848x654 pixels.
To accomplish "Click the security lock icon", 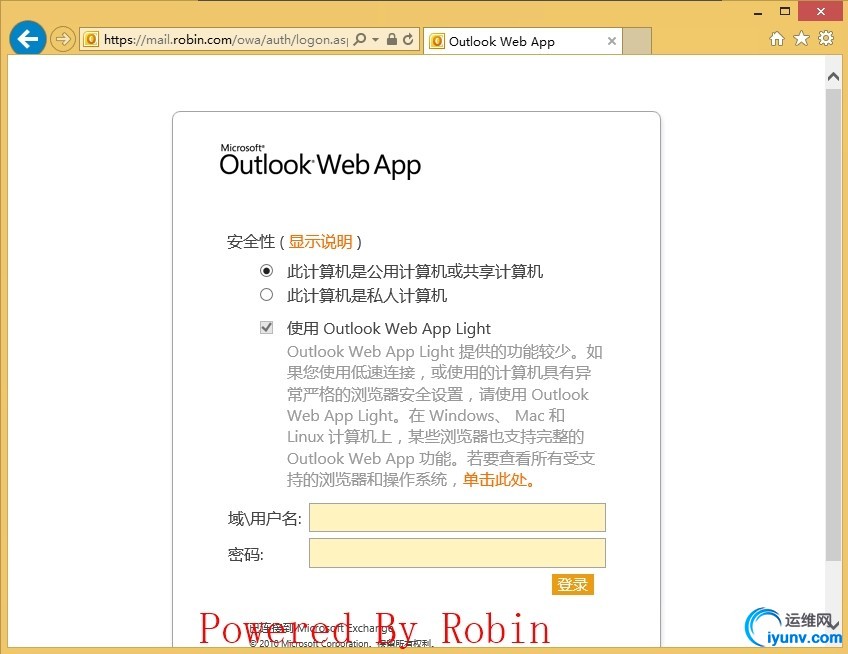I will tap(392, 39).
